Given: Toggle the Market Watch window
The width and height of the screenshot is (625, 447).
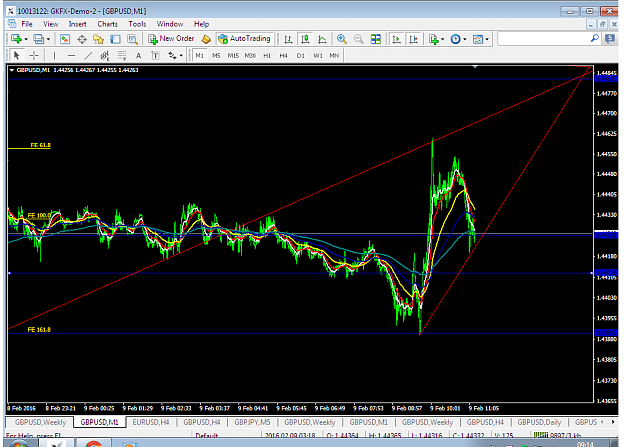Looking at the screenshot, I should pyautogui.click(x=65, y=39).
